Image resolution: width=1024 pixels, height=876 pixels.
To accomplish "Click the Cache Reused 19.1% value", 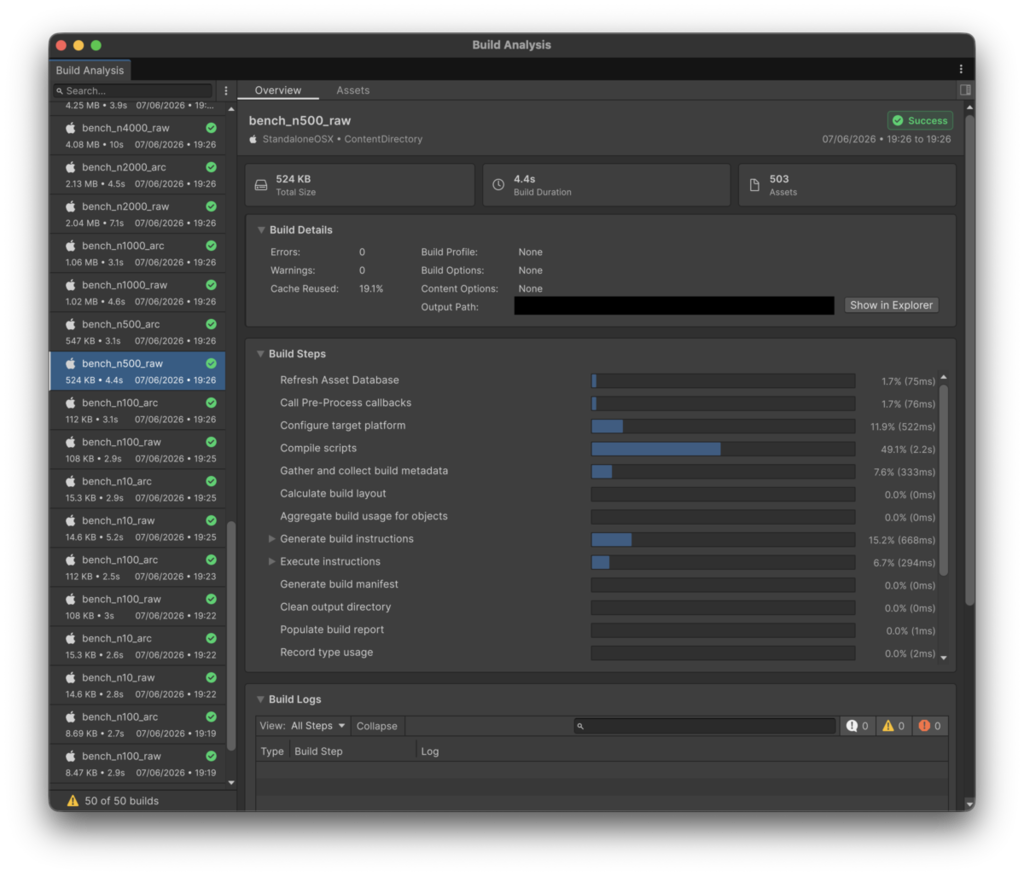I will pyautogui.click(x=371, y=288).
